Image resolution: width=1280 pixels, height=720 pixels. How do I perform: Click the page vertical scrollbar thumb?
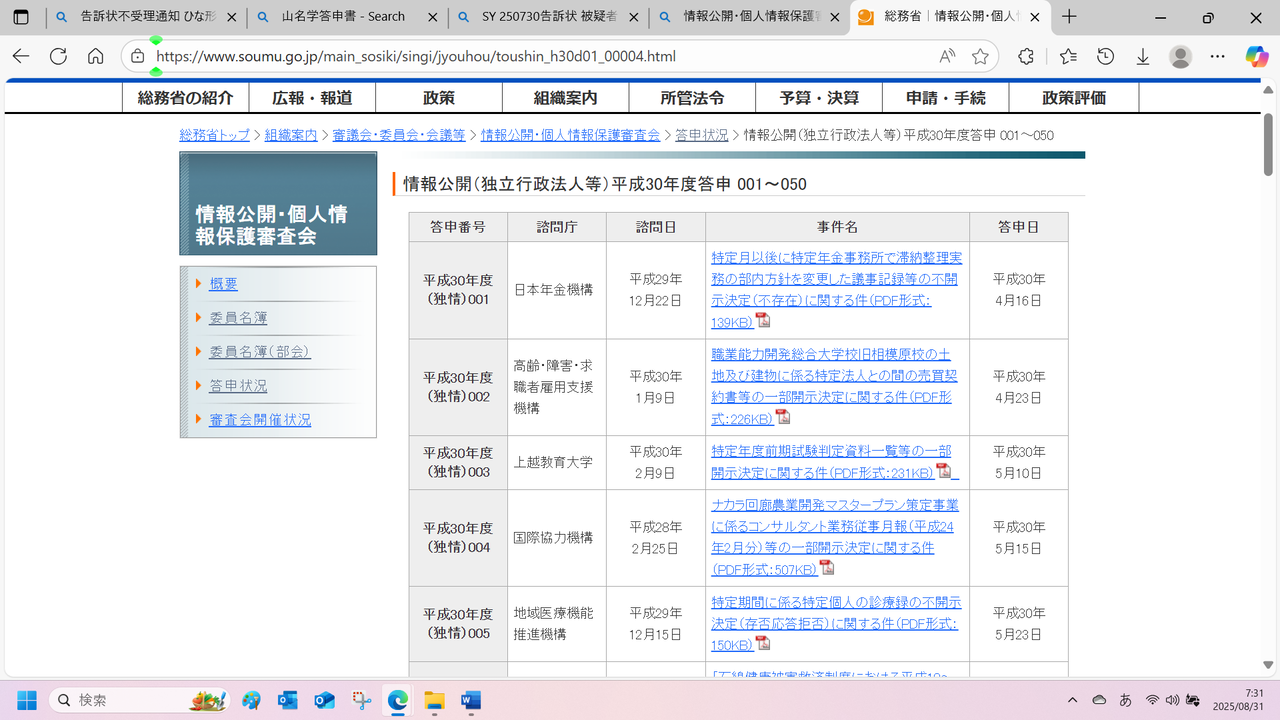tap(1268, 145)
